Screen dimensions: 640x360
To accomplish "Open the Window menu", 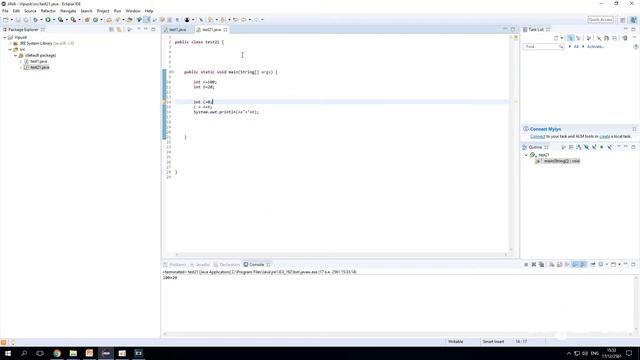I will 133,11.
